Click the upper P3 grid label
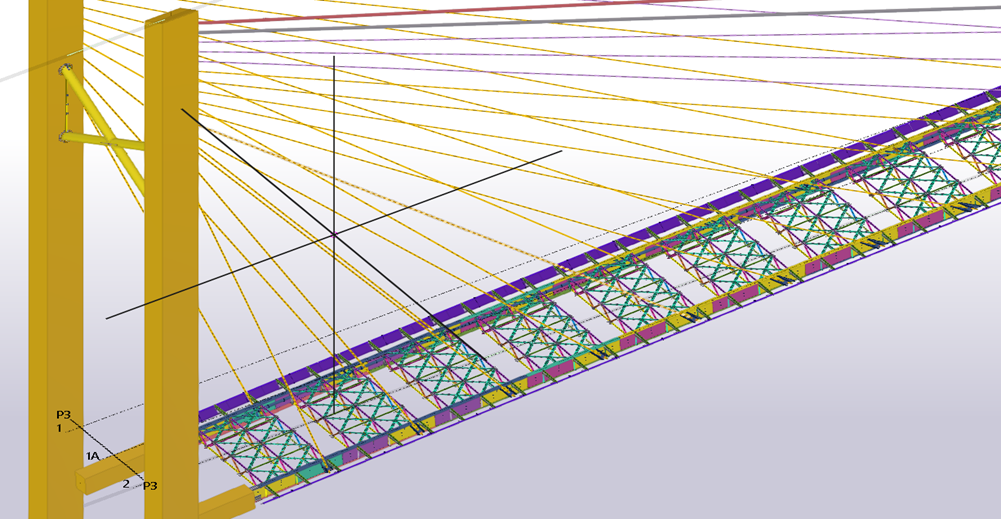 point(63,415)
